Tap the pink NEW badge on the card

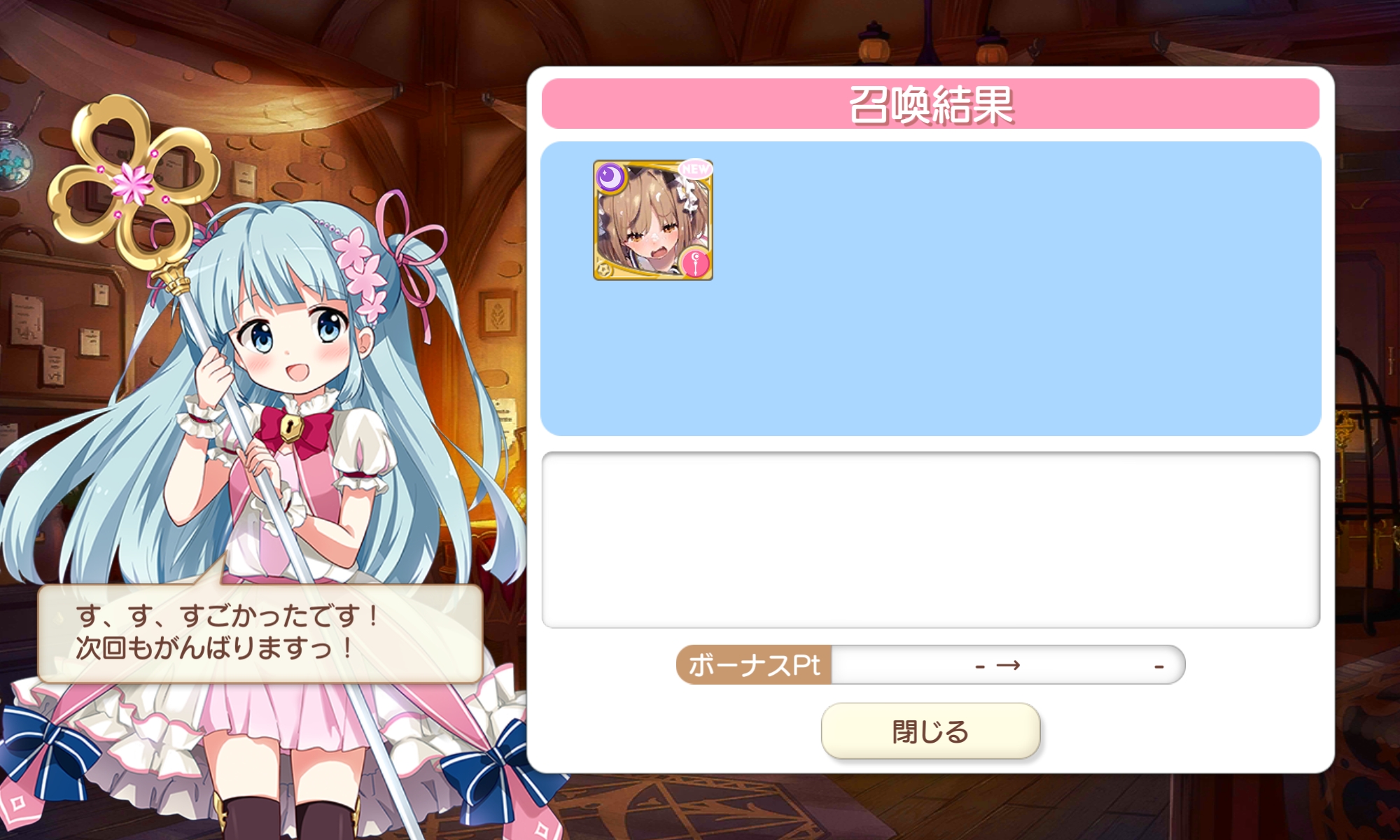tap(695, 169)
